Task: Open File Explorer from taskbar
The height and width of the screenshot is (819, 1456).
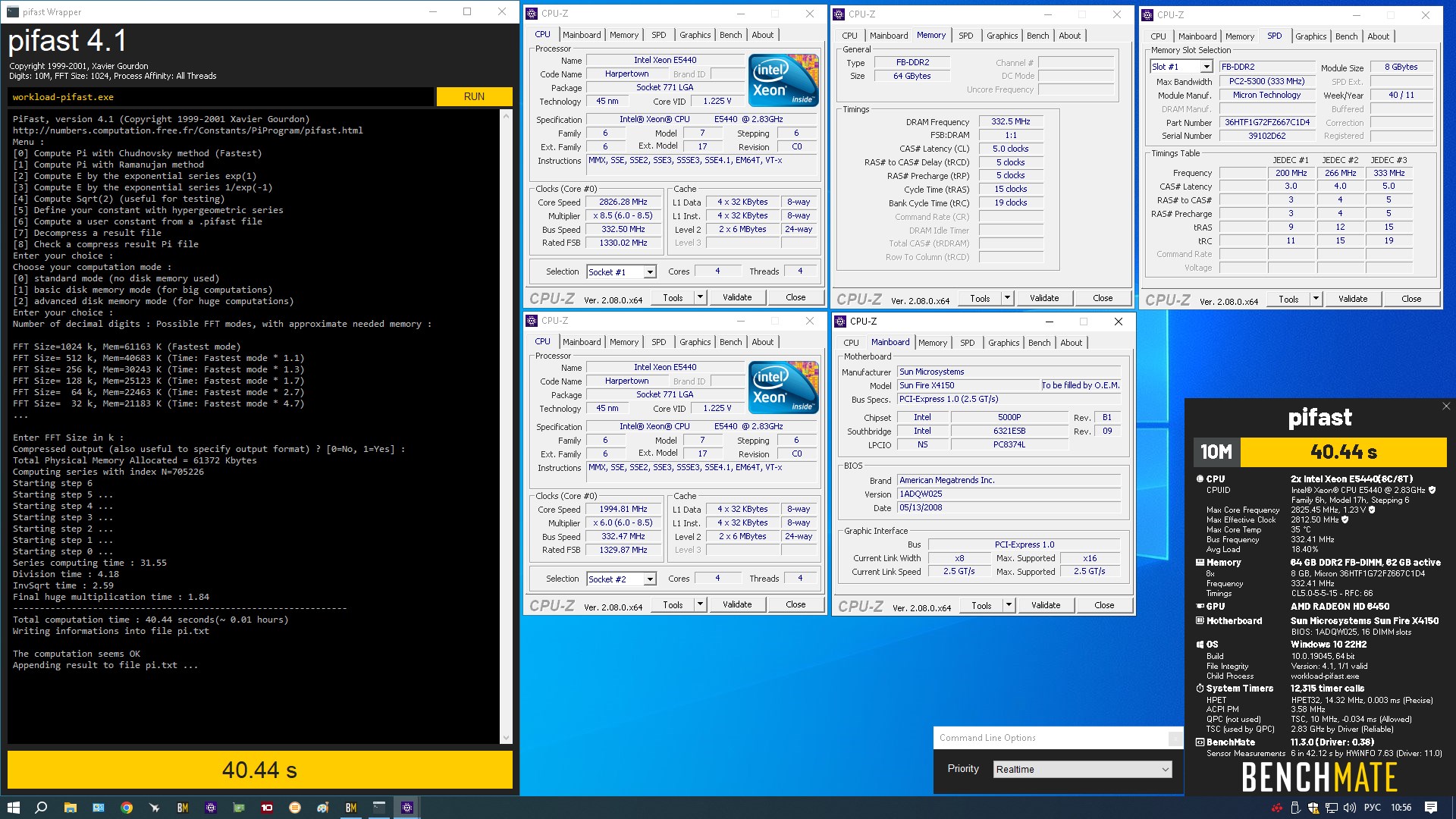Action: [70, 808]
